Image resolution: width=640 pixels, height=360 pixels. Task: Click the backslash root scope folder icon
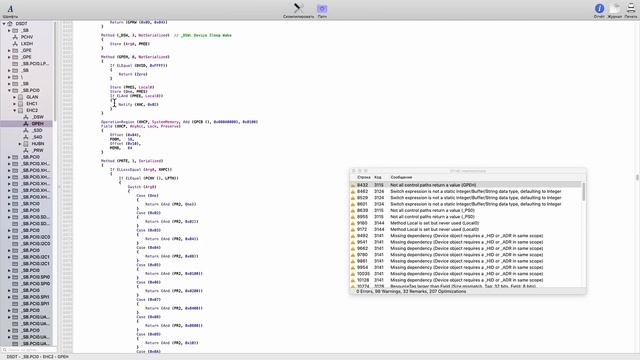click(15, 77)
